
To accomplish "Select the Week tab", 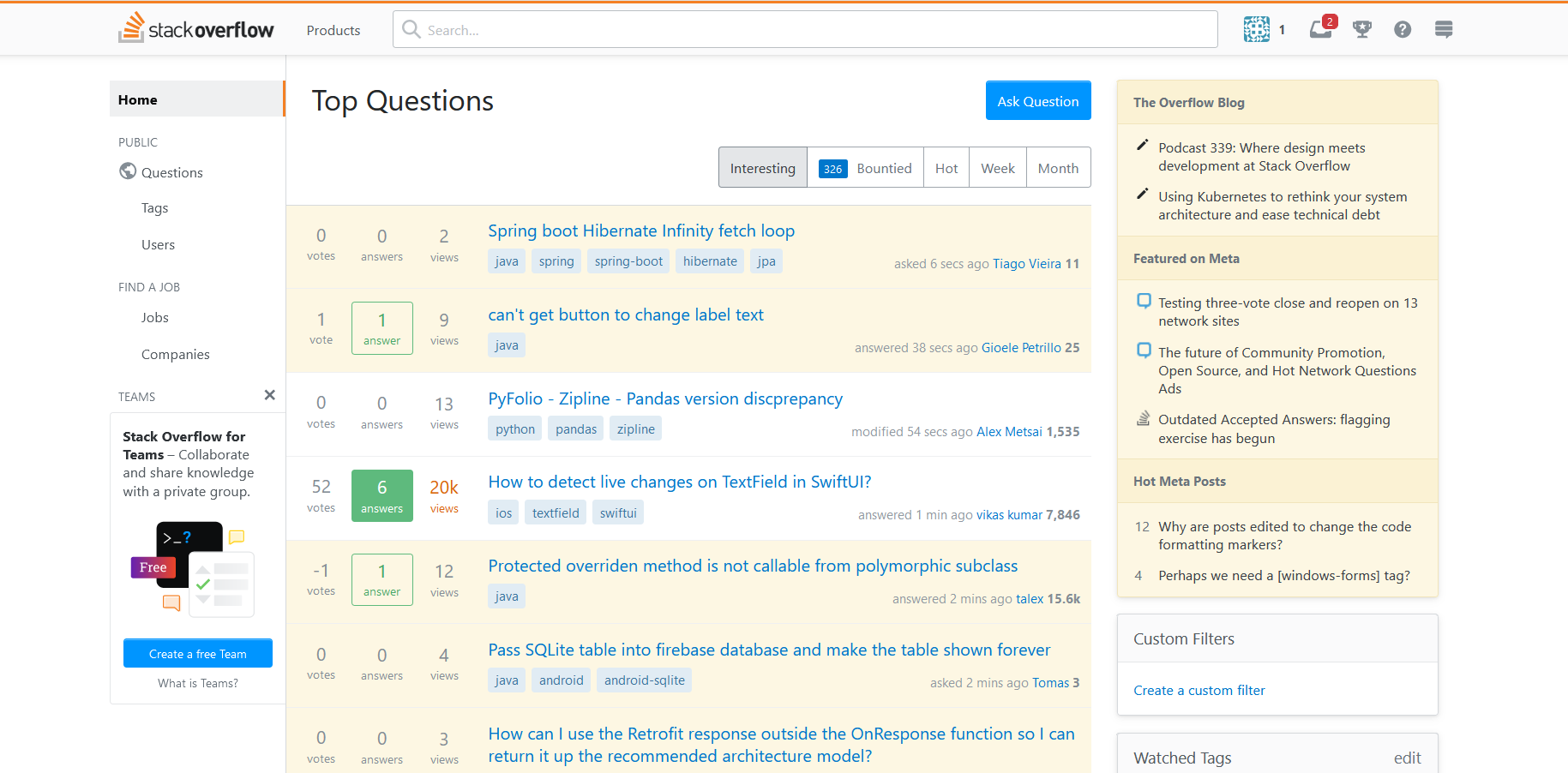I will (x=998, y=168).
